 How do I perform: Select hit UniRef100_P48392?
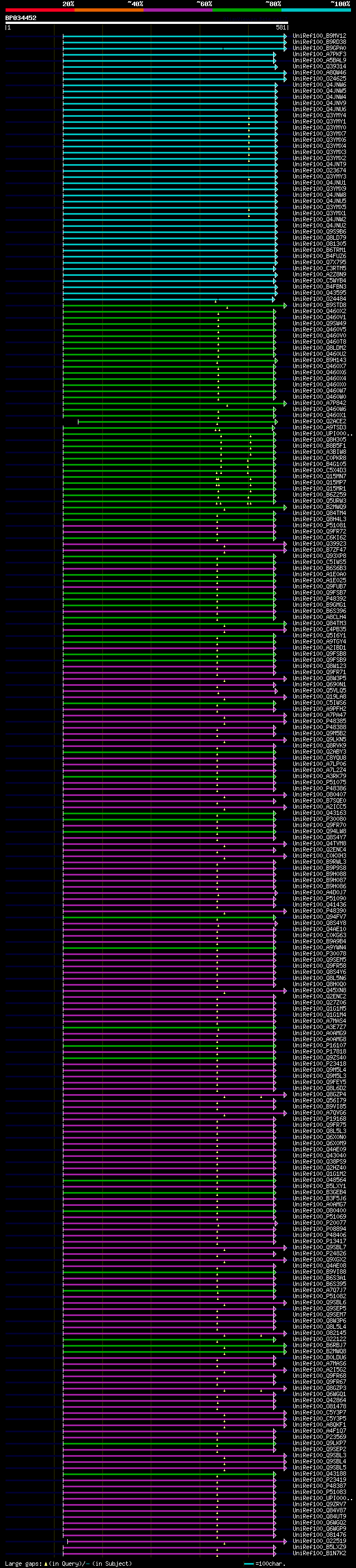[x=319, y=598]
